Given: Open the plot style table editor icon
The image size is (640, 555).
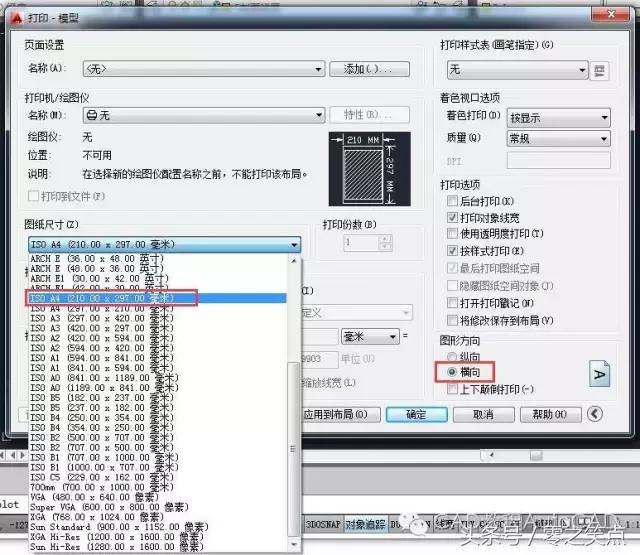Looking at the screenshot, I should [599, 71].
